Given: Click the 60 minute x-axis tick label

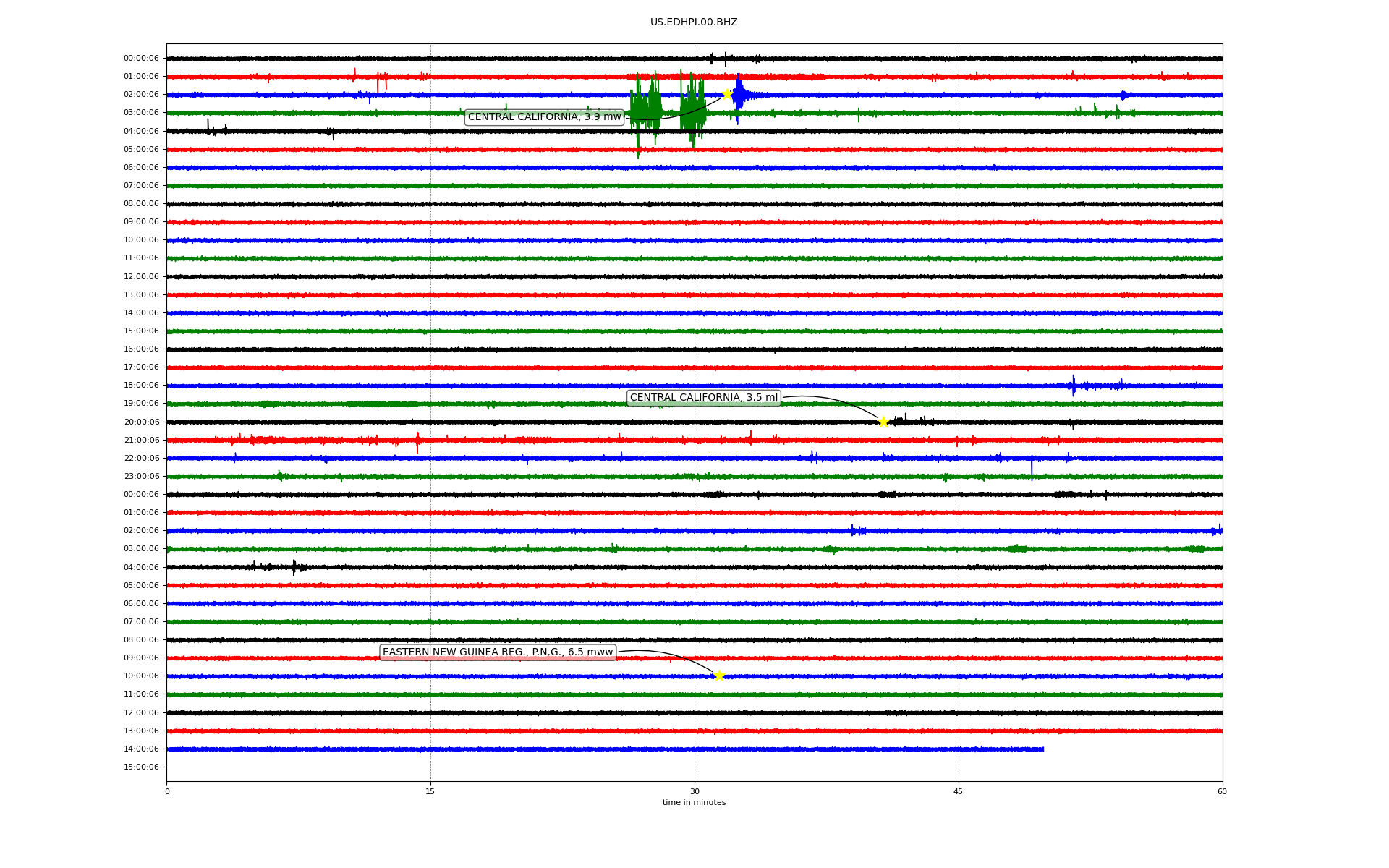Looking at the screenshot, I should coord(1222,791).
